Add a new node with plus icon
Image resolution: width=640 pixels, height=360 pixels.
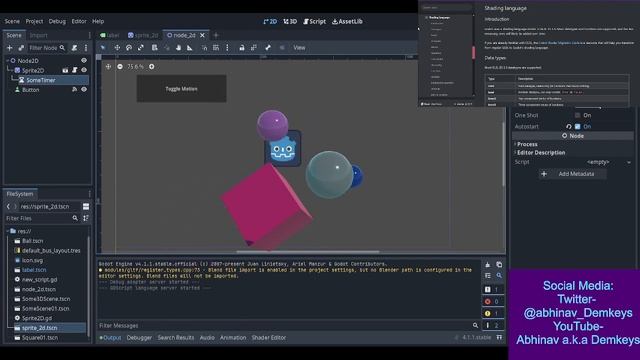pyautogui.click(x=9, y=48)
